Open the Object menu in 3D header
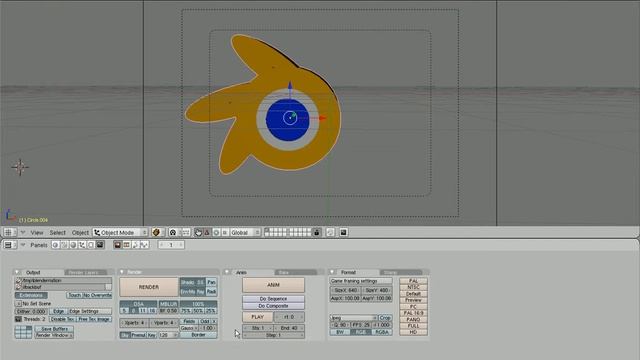Screen dimensions: 640x360 pos(80,232)
